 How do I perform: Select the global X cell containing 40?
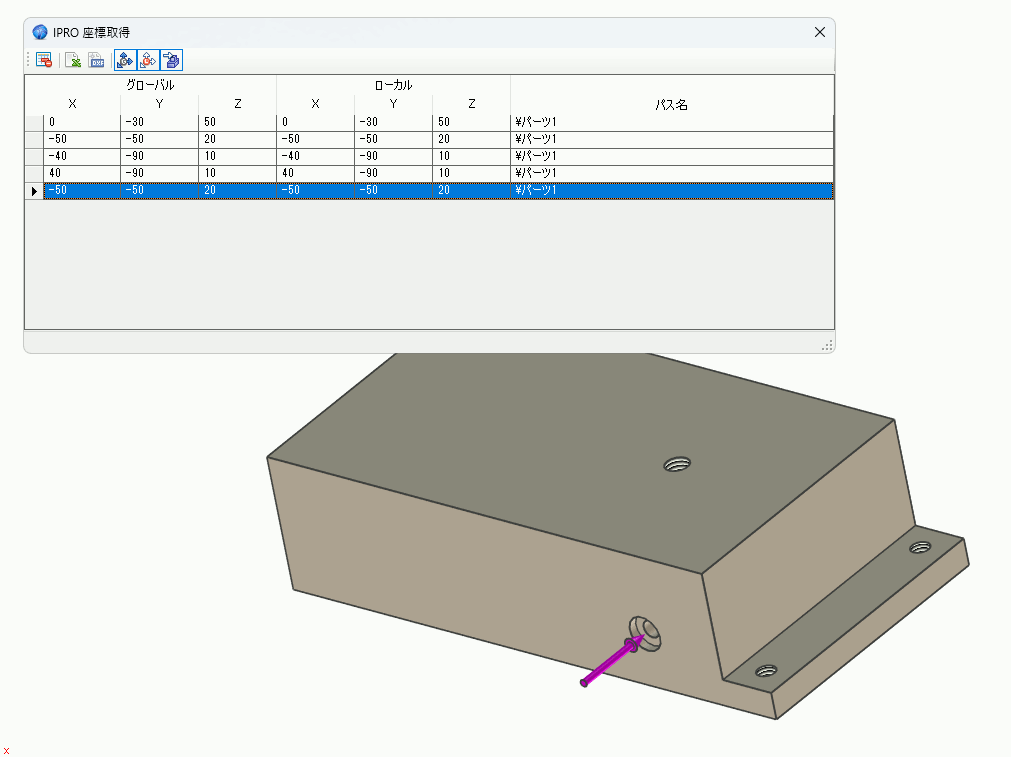pyautogui.click(x=81, y=173)
